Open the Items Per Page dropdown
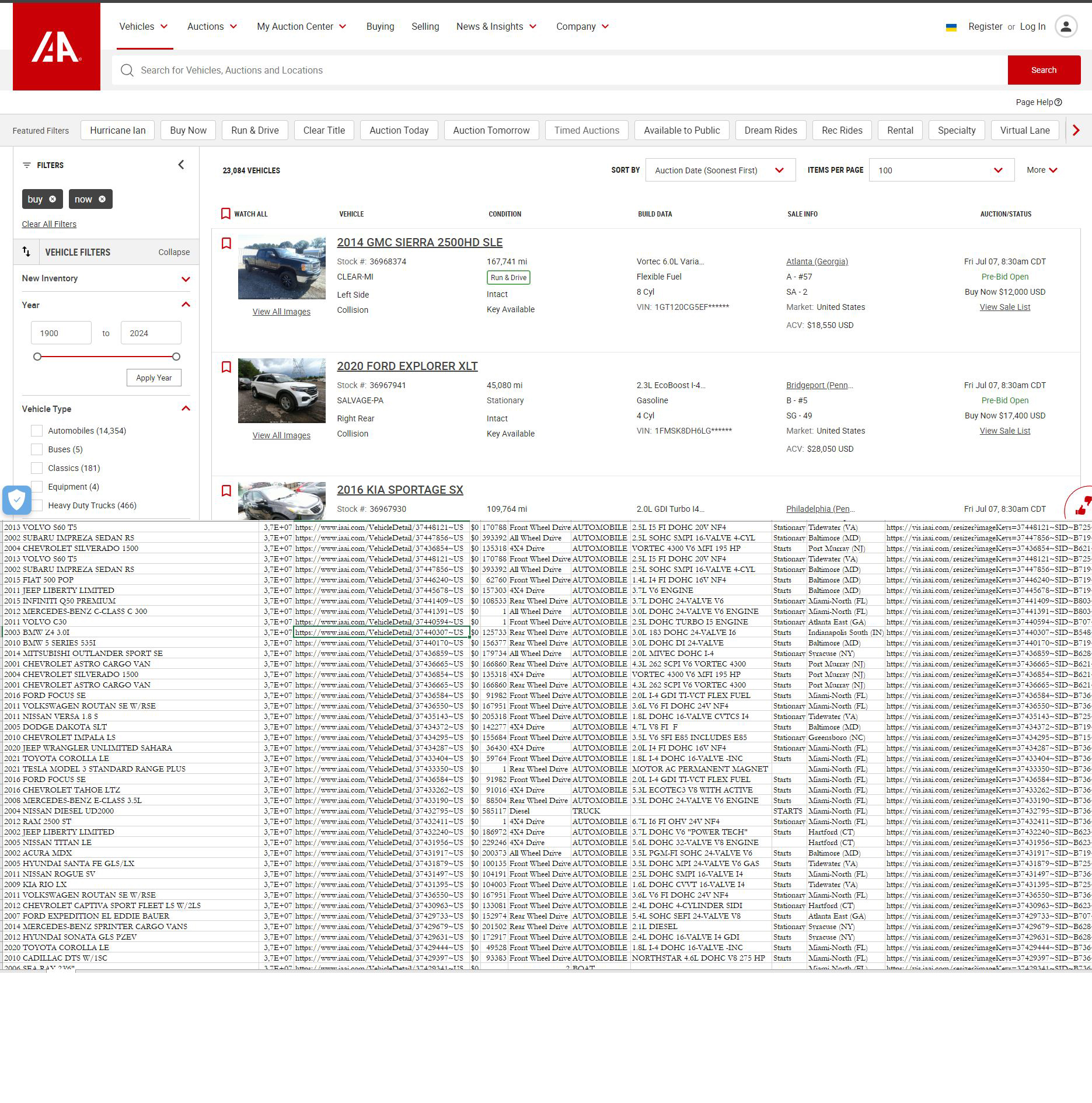This screenshot has width=1092, height=1103. (x=941, y=170)
